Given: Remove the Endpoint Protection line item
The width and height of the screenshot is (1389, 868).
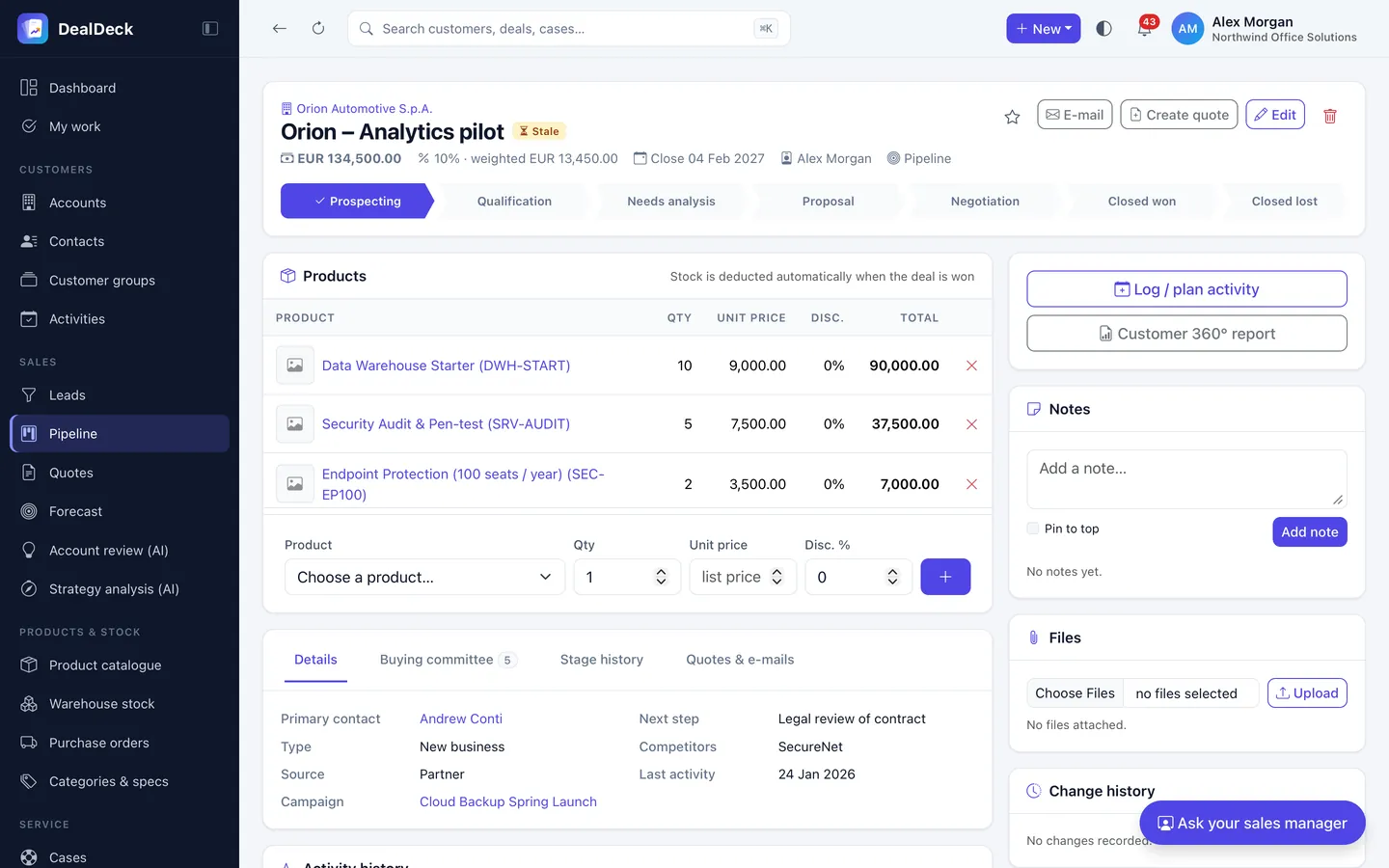Looking at the screenshot, I should click(x=971, y=484).
